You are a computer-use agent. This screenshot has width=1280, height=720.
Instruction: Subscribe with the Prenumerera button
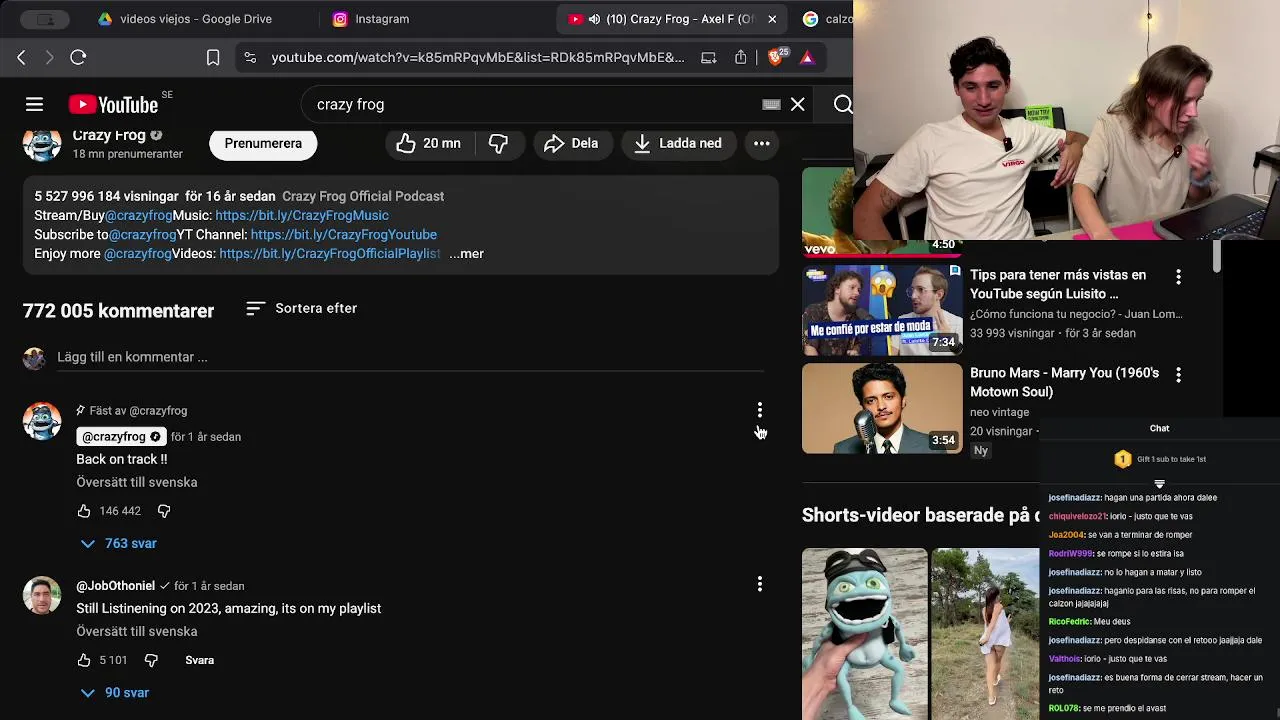(263, 143)
